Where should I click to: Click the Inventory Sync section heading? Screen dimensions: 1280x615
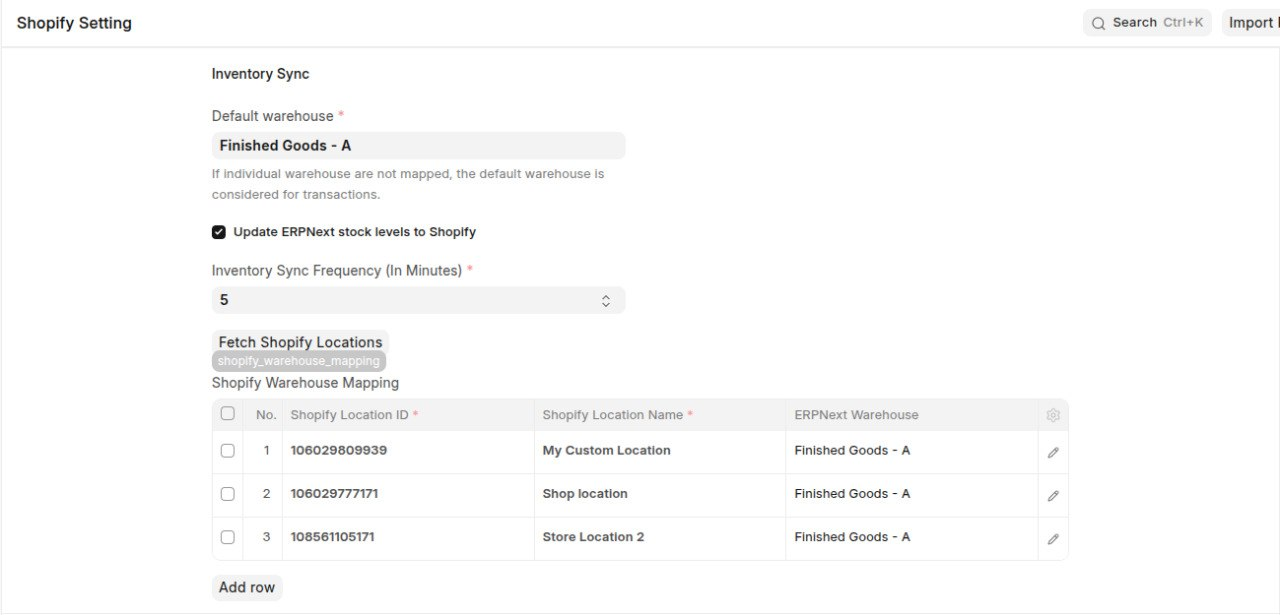point(260,74)
